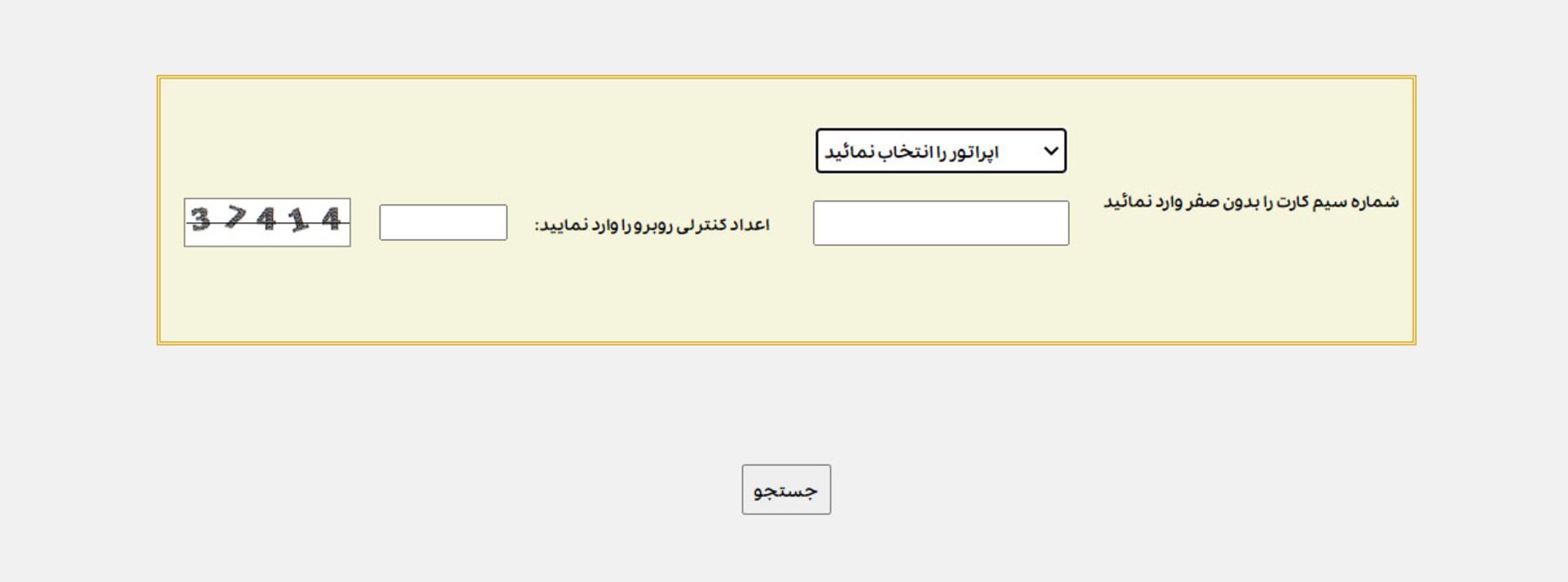Screen dimensions: 1568x582
Task: Click digit 3 in the captcha image
Action: pos(201,219)
